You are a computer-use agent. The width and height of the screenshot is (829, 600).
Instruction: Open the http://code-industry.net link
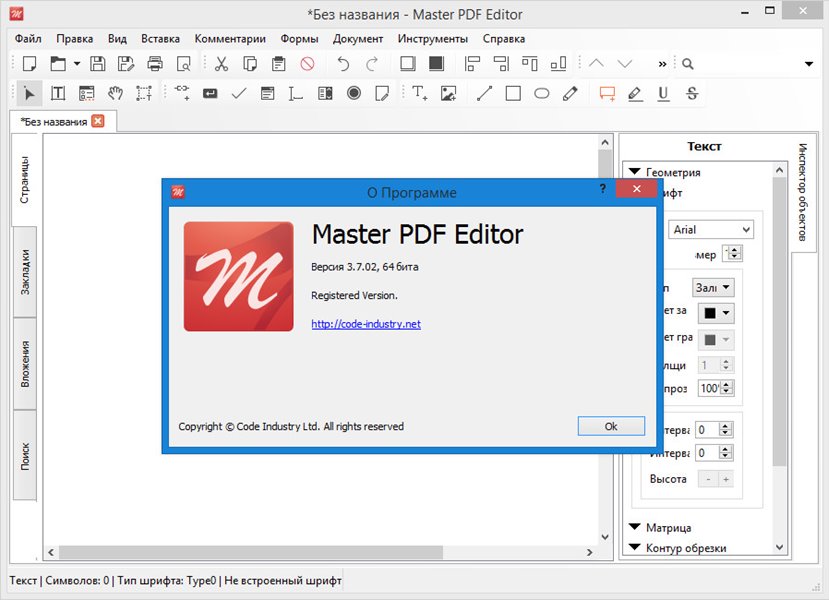point(366,324)
